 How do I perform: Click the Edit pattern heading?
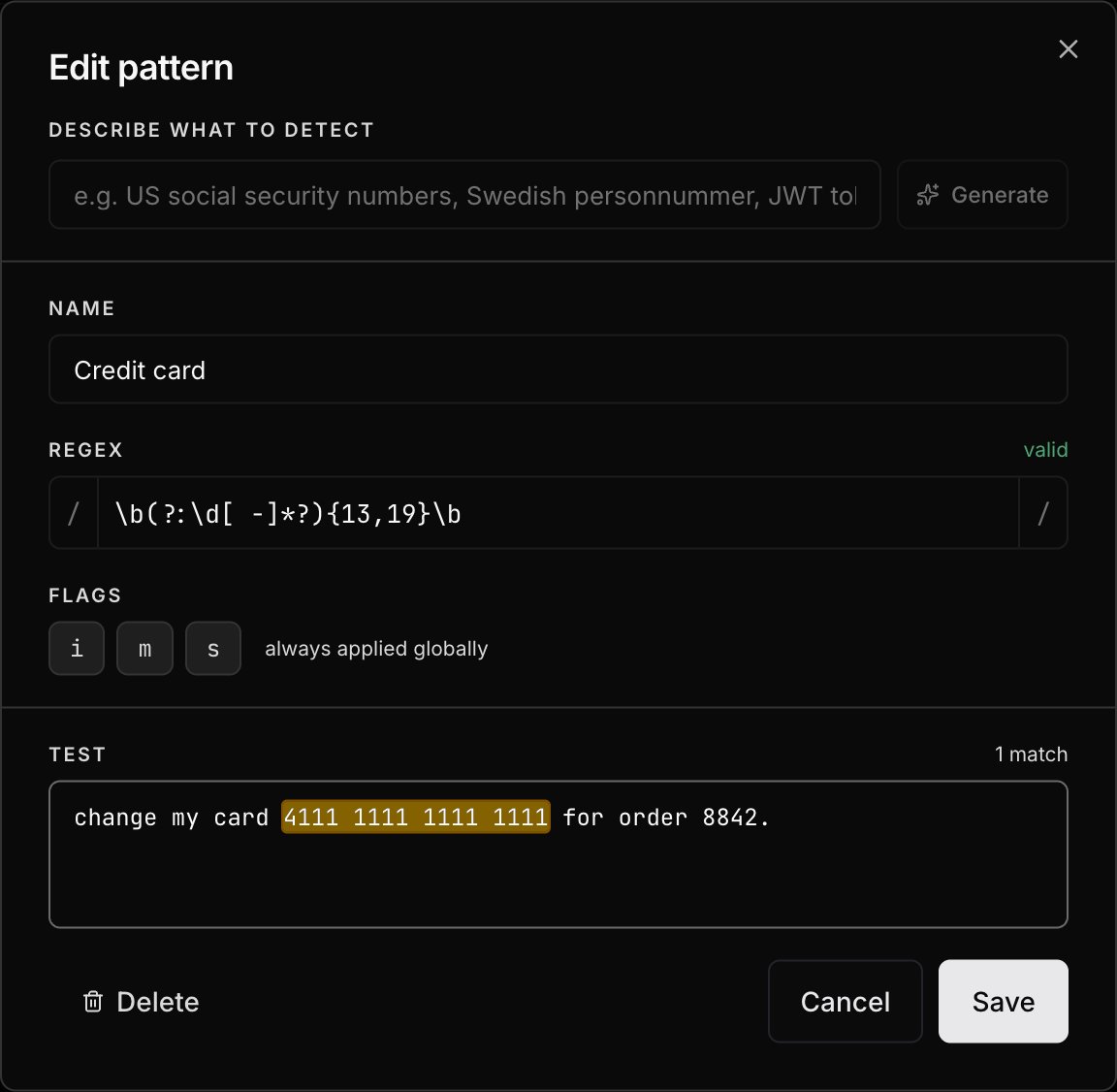pos(141,68)
